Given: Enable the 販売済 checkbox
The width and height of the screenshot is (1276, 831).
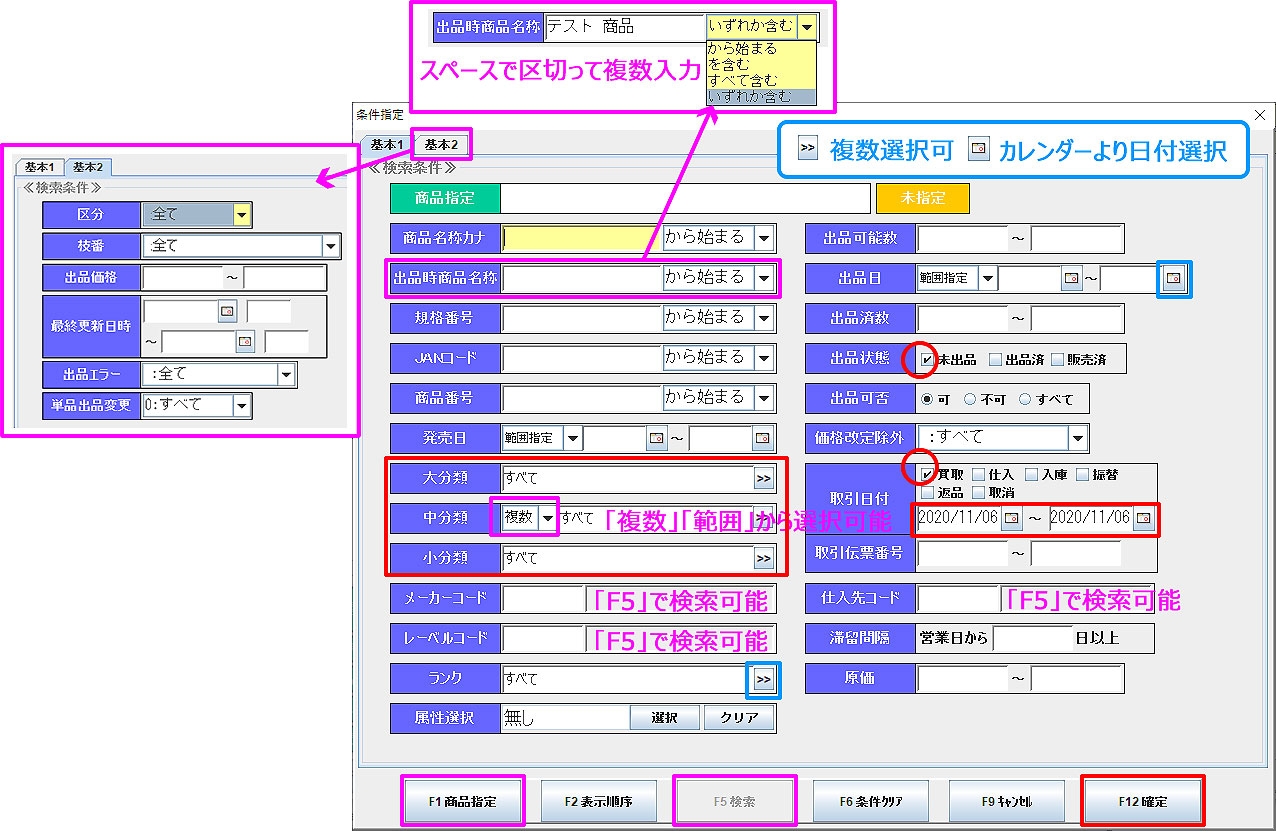Looking at the screenshot, I should pyautogui.click(x=1057, y=360).
